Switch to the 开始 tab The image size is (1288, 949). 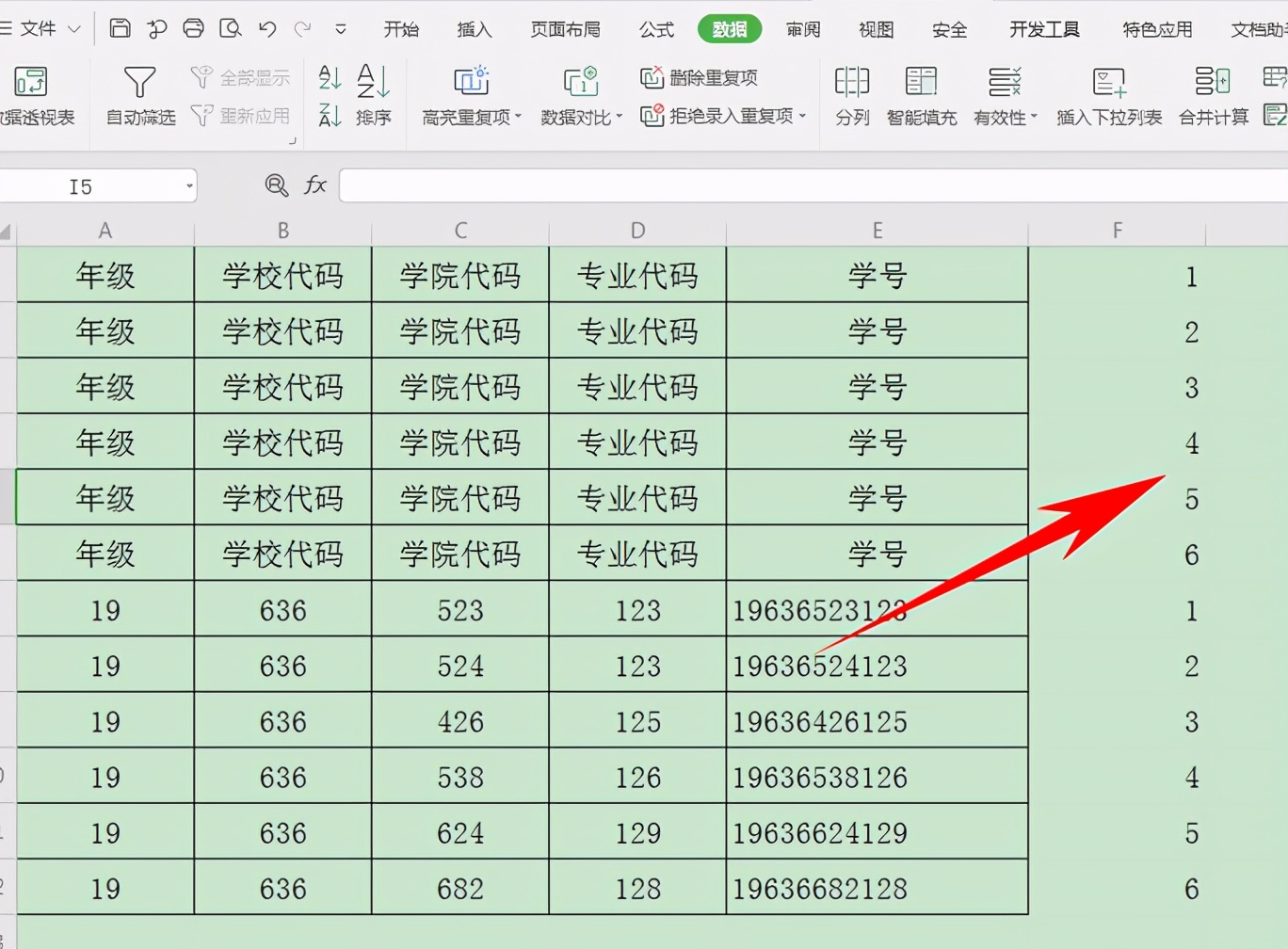401,29
